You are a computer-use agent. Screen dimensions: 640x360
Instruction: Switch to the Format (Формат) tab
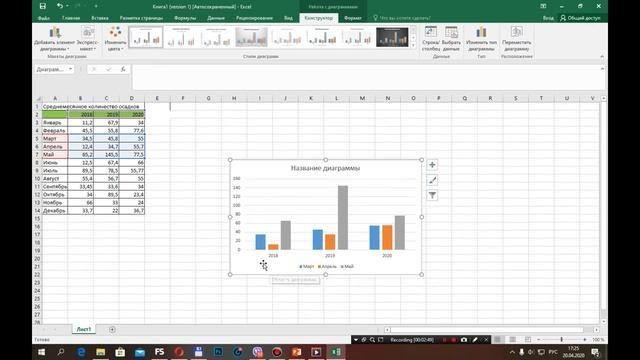pyautogui.click(x=353, y=18)
